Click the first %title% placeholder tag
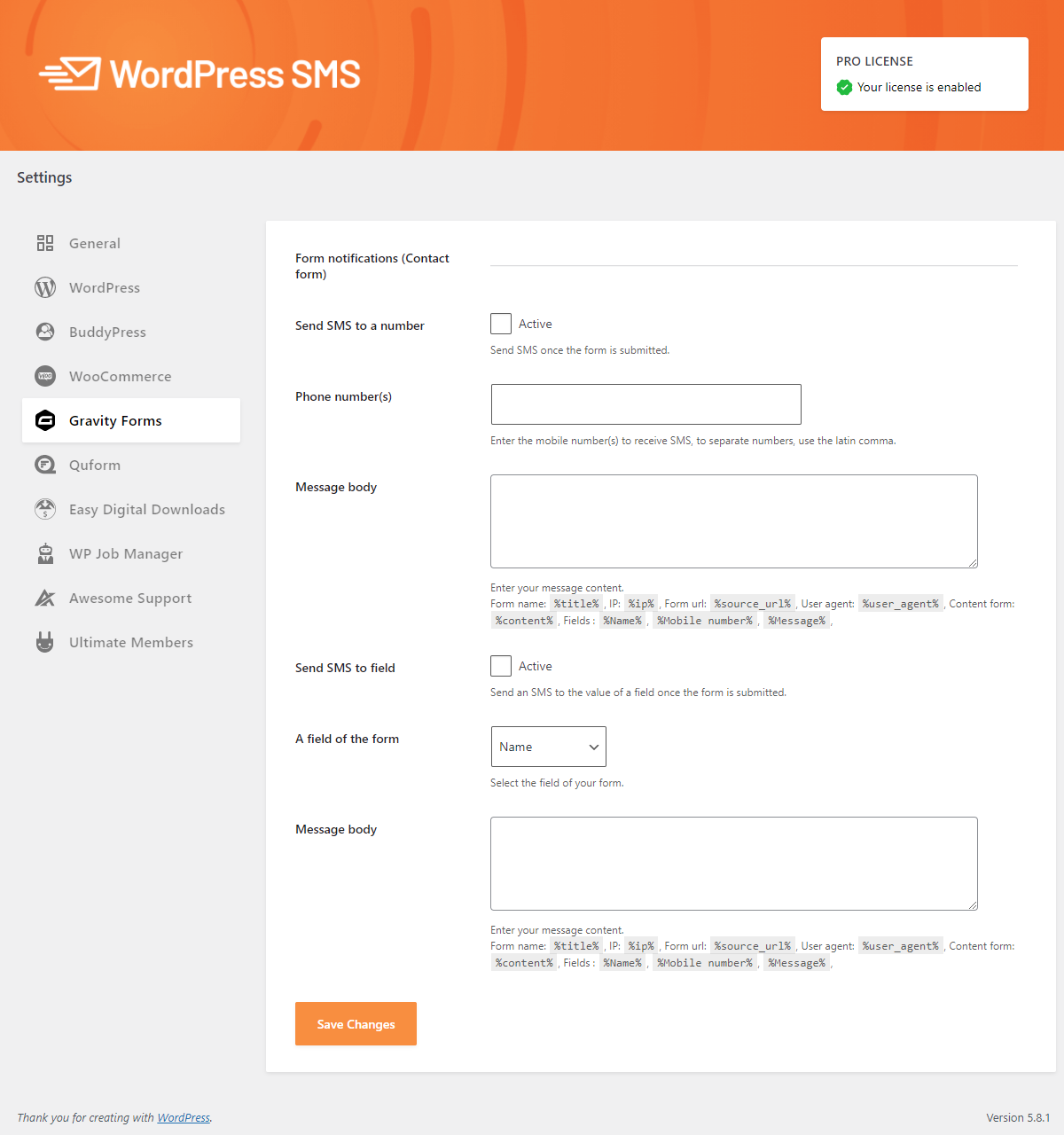Image resolution: width=1064 pixels, height=1135 pixels. [576, 604]
